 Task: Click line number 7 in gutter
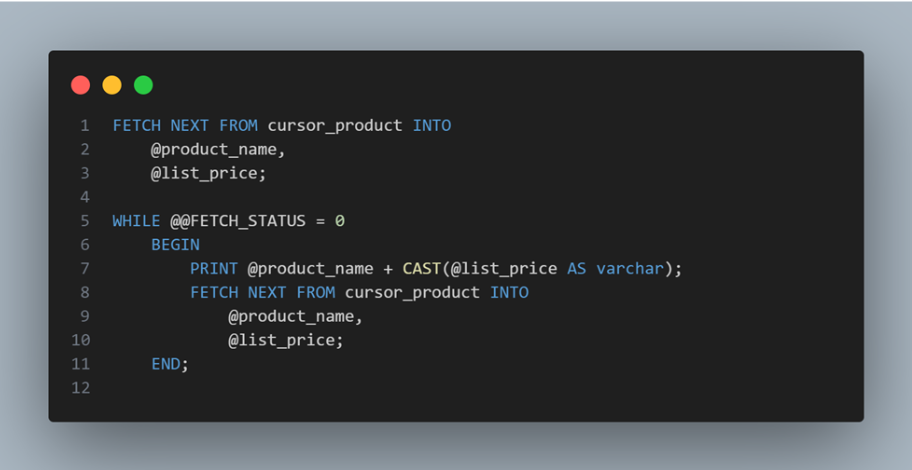(85, 268)
